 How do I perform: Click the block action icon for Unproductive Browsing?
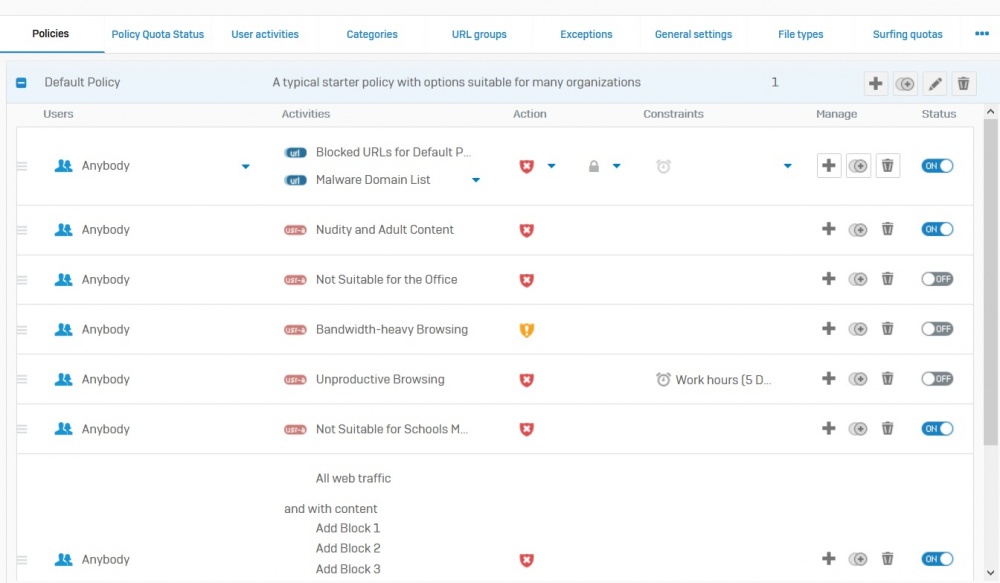pos(527,380)
